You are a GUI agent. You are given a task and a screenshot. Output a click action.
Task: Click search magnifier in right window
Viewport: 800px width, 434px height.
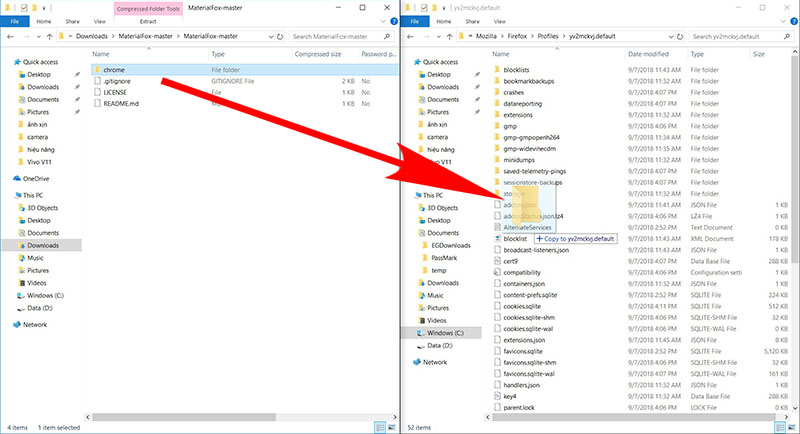tap(787, 37)
